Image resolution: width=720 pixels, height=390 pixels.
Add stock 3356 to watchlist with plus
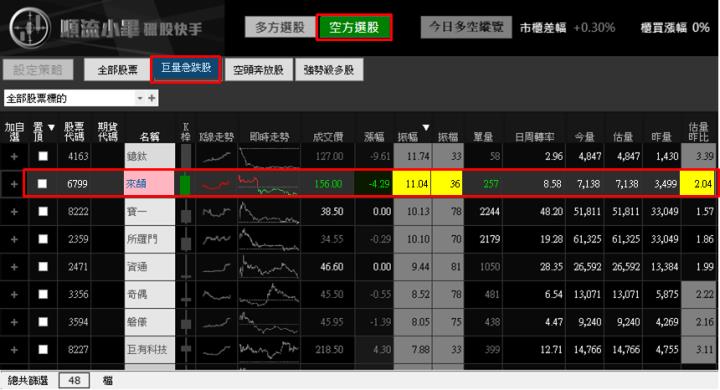pos(14,294)
